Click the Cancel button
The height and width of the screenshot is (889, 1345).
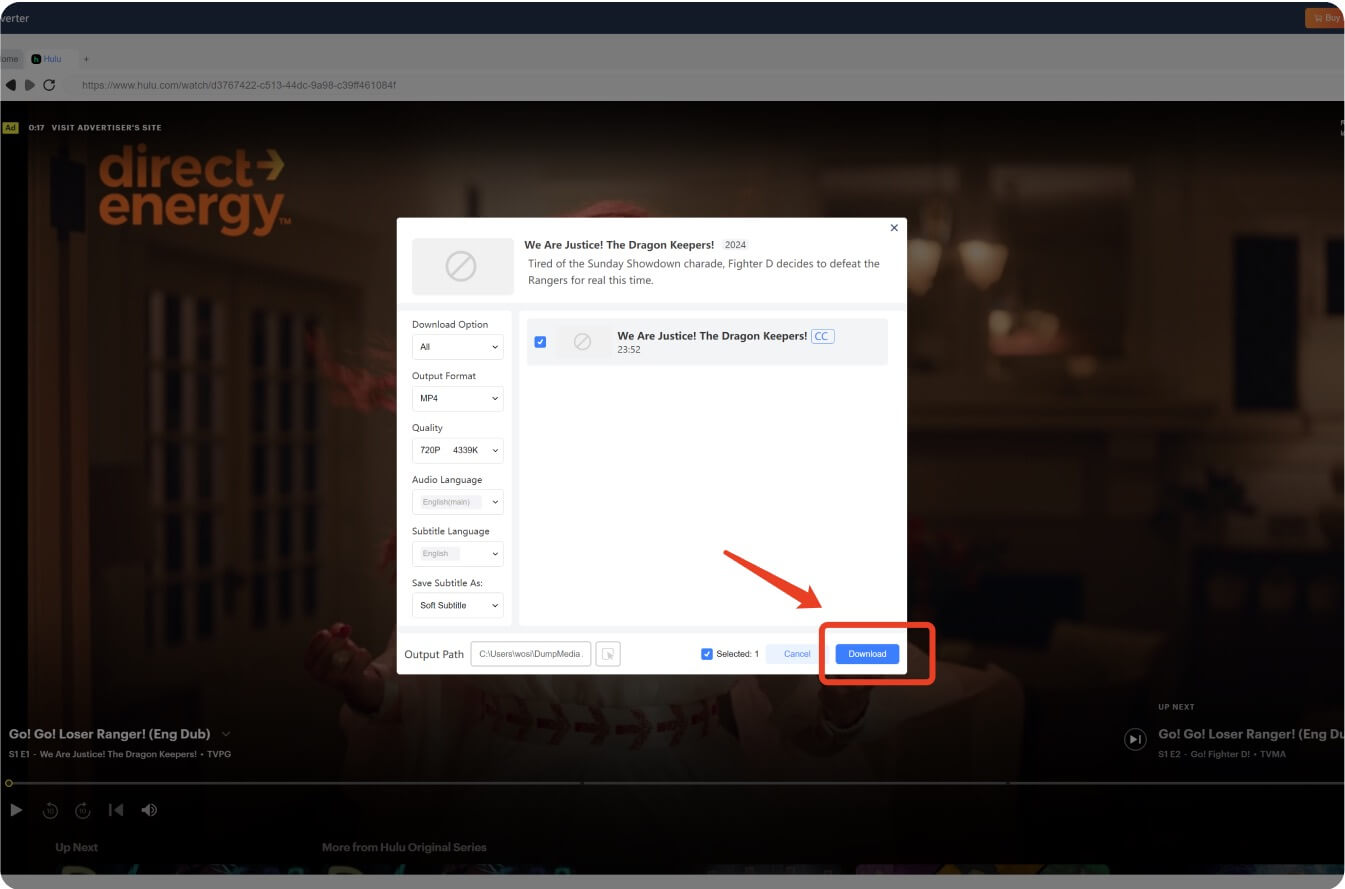click(797, 654)
